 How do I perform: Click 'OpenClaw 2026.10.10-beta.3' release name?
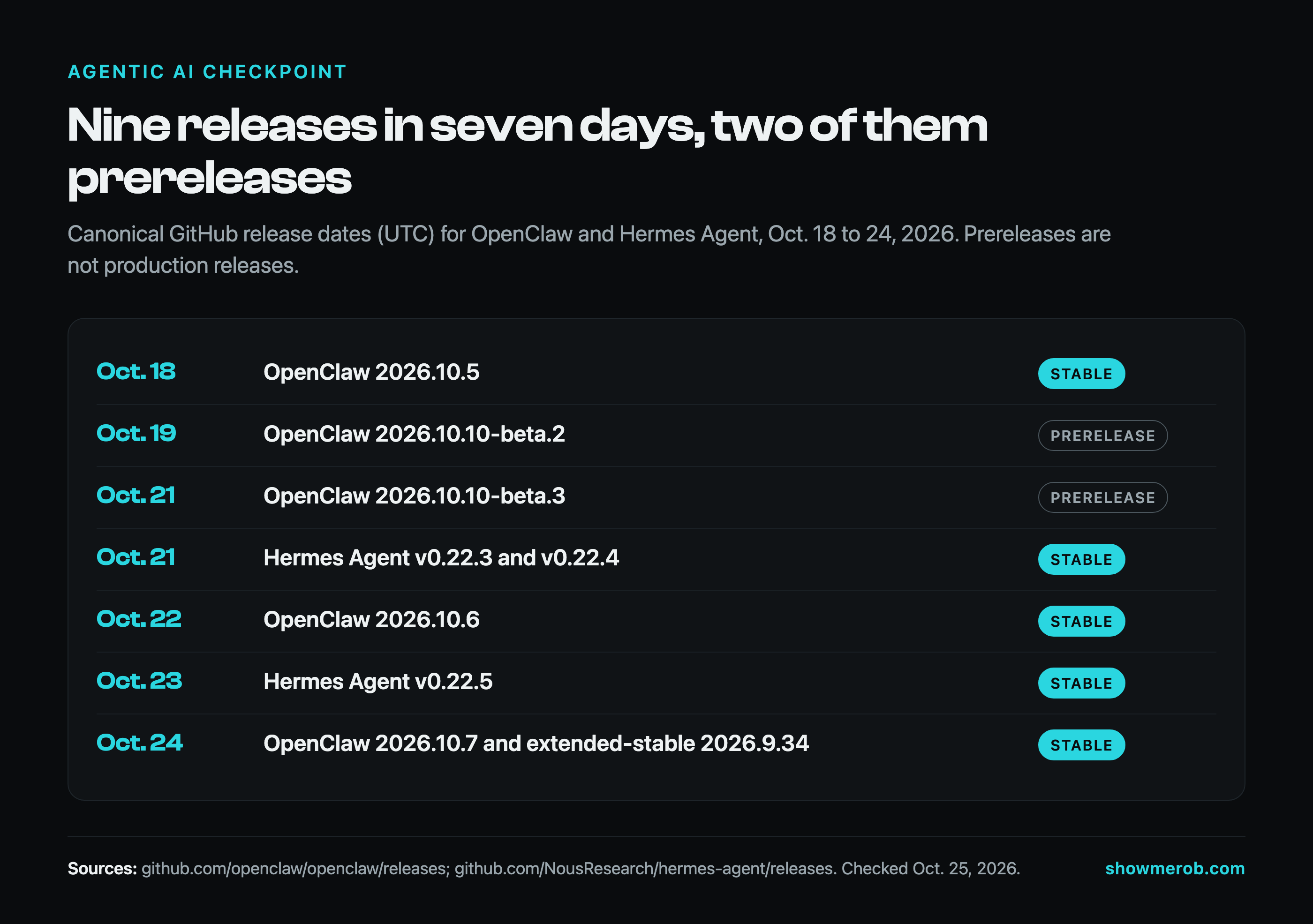[414, 496]
